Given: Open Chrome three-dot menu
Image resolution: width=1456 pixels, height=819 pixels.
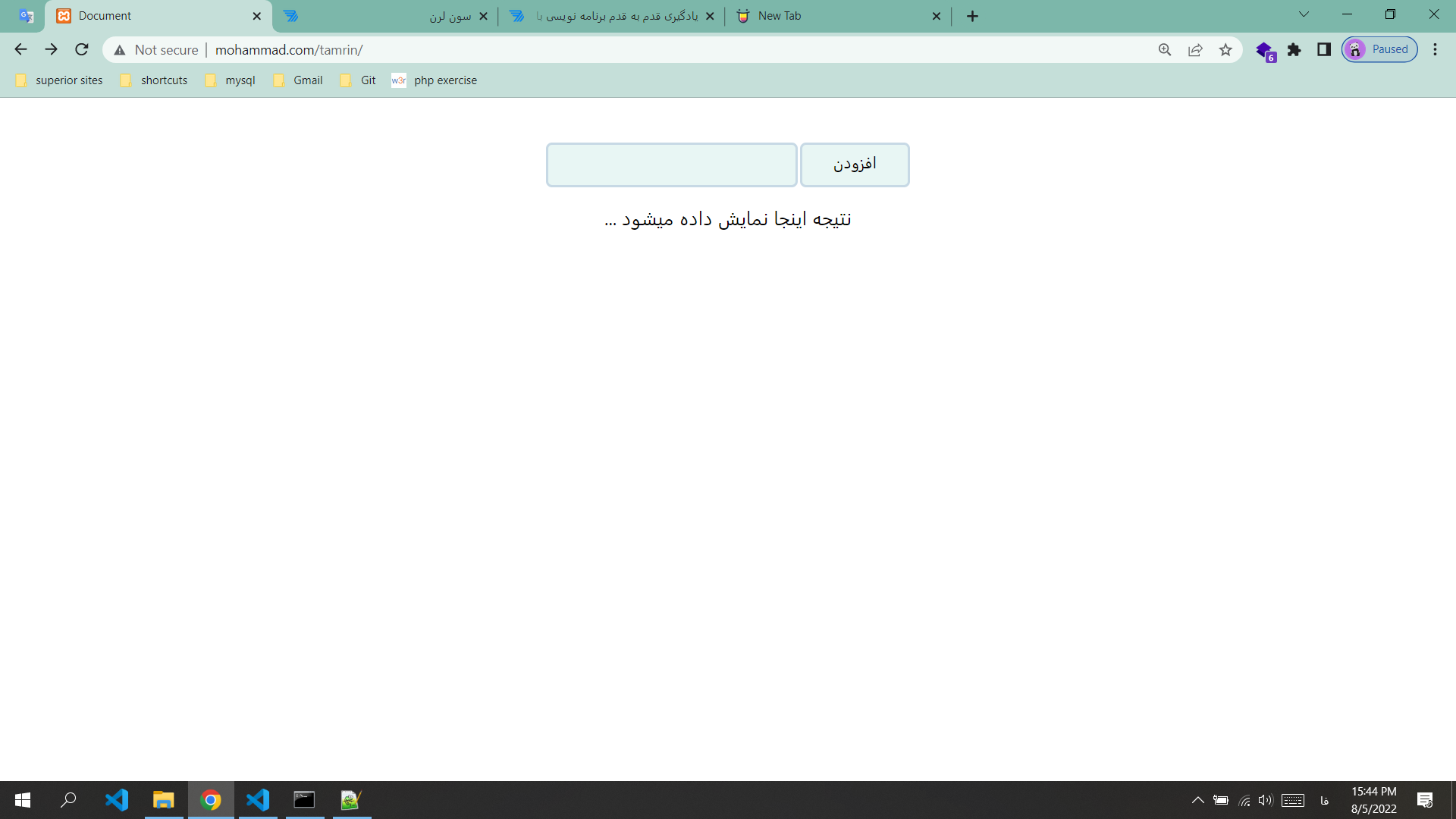Looking at the screenshot, I should 1435,49.
